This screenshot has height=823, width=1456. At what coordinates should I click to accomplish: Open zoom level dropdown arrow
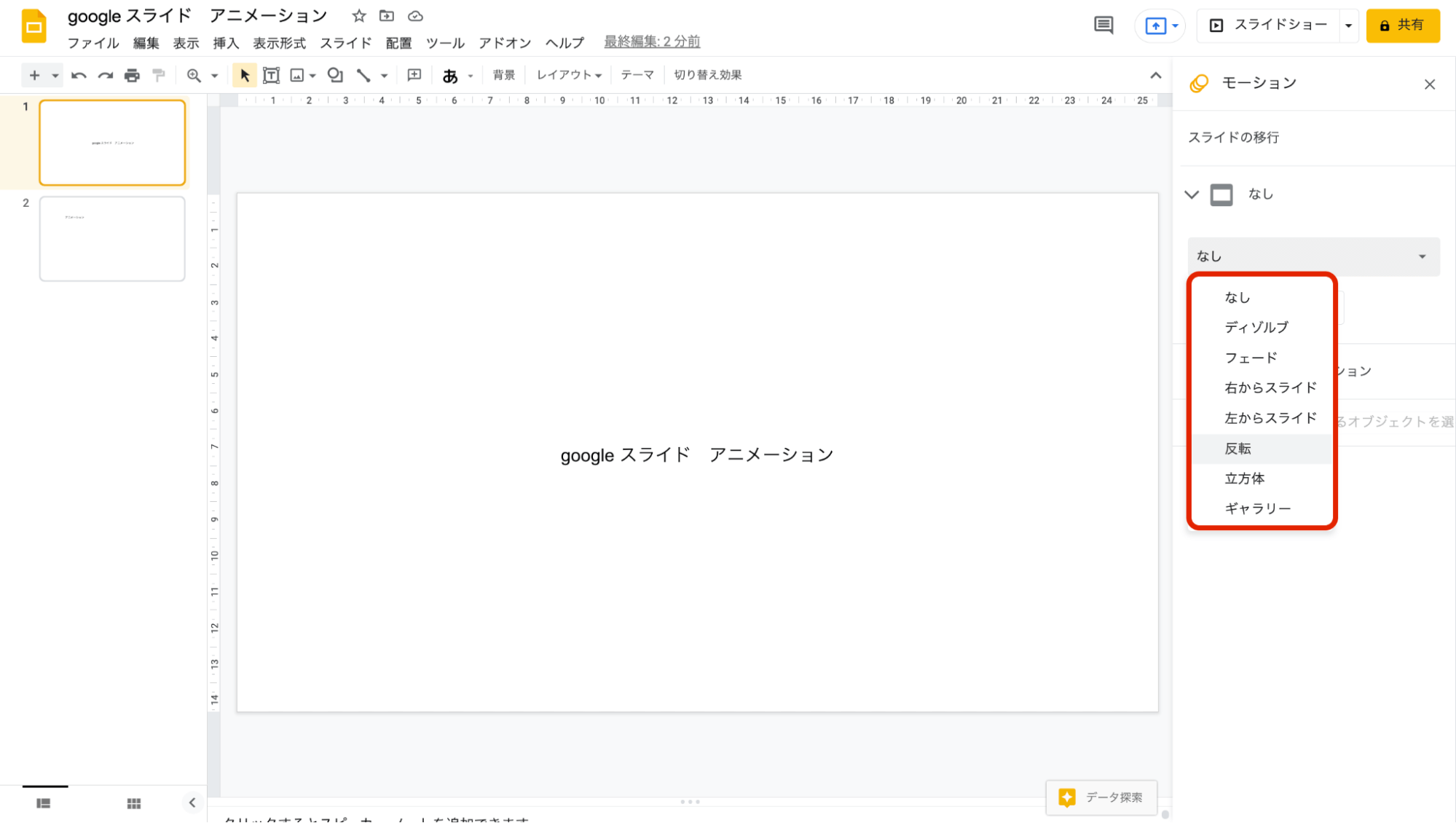pyautogui.click(x=214, y=76)
